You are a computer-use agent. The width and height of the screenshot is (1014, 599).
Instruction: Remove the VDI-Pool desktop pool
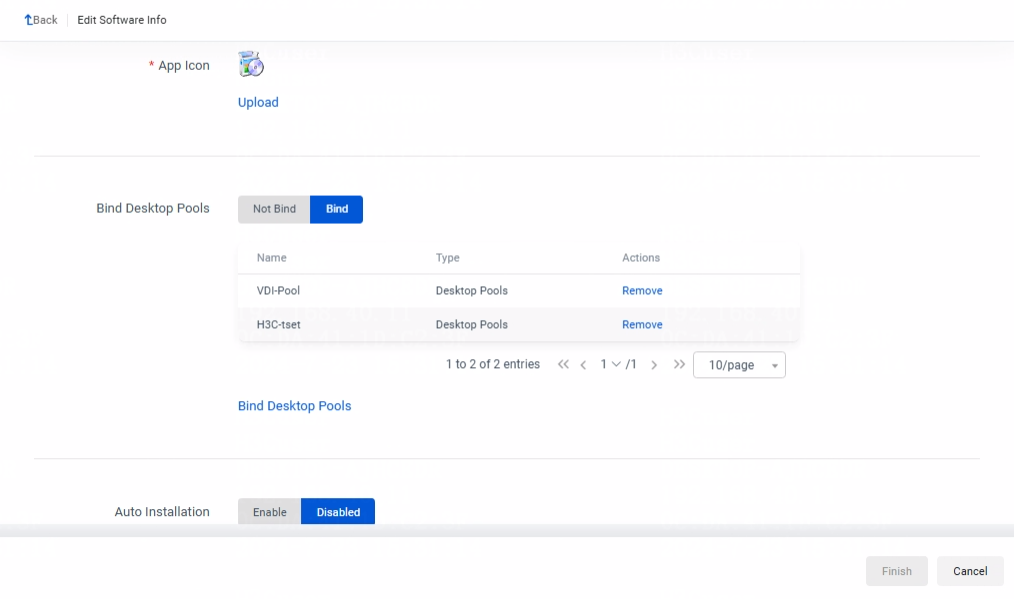click(x=642, y=291)
